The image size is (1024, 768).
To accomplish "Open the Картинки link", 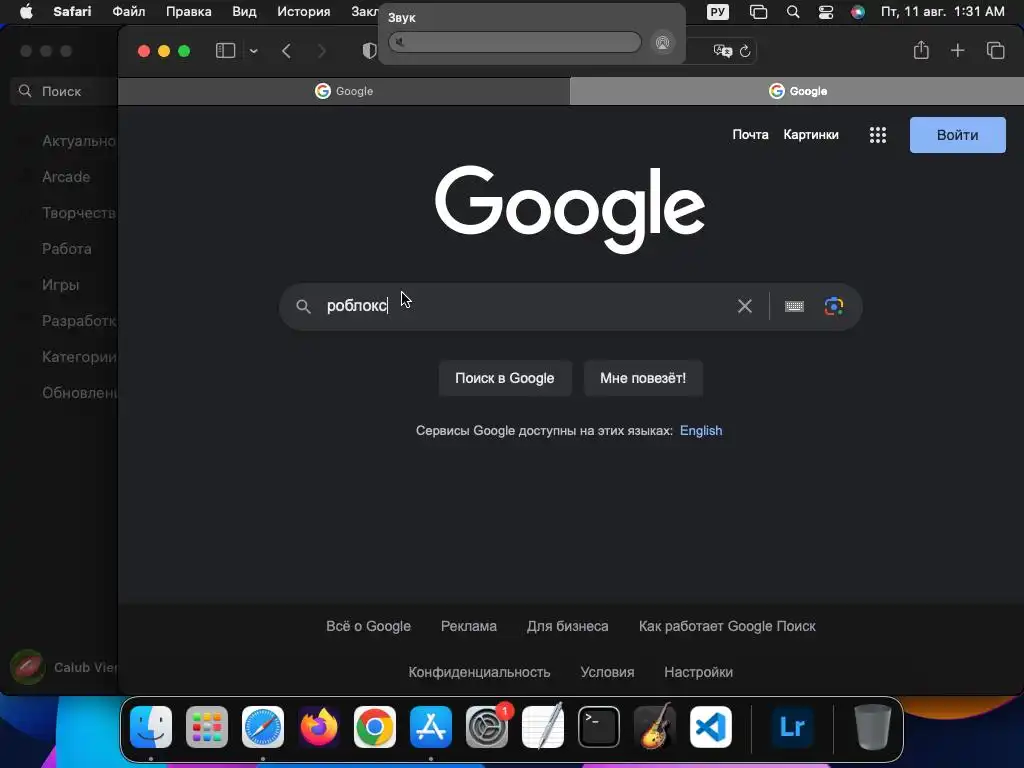I will [x=811, y=135].
